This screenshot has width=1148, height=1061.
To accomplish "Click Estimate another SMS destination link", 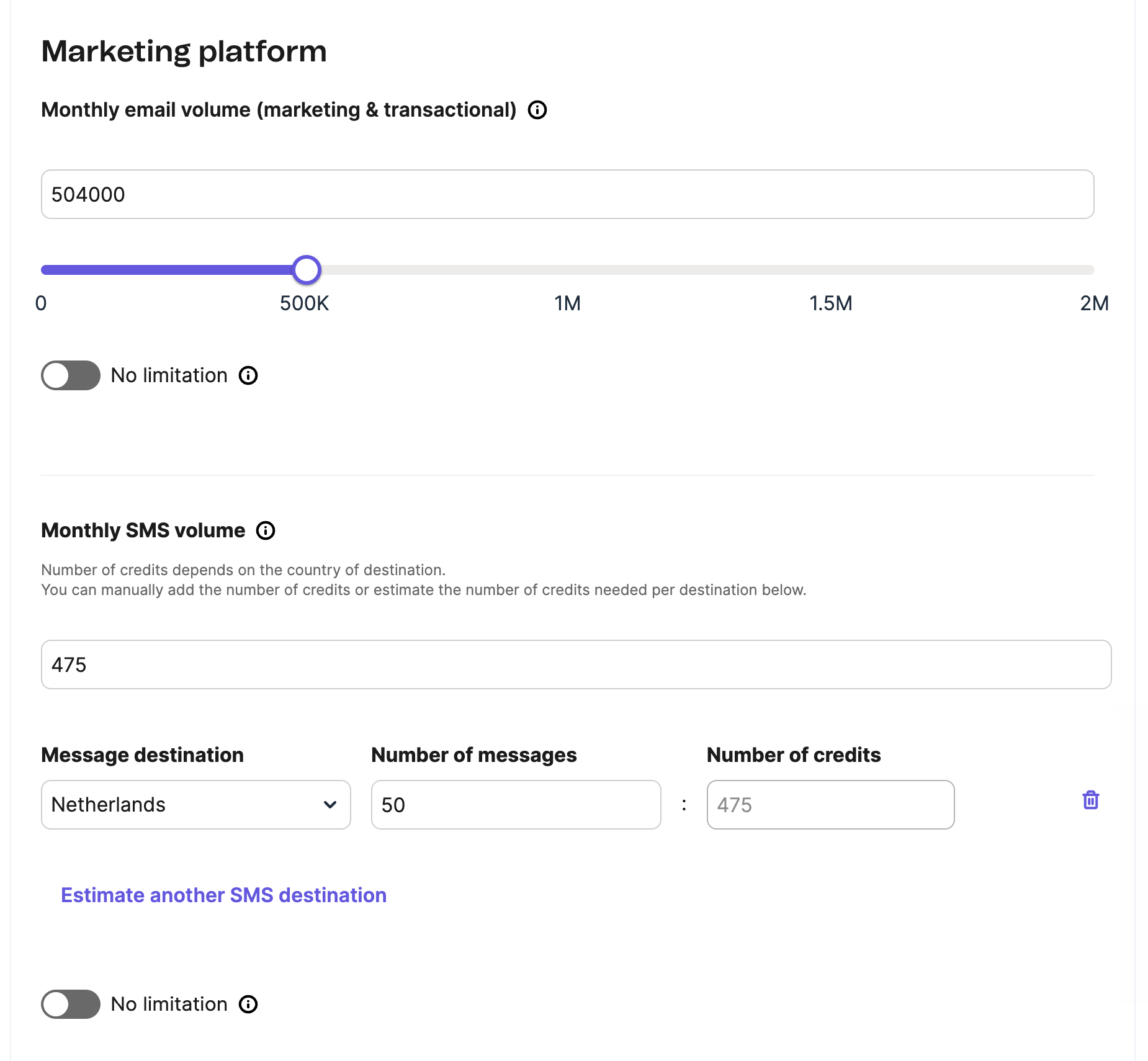I will [x=223, y=895].
